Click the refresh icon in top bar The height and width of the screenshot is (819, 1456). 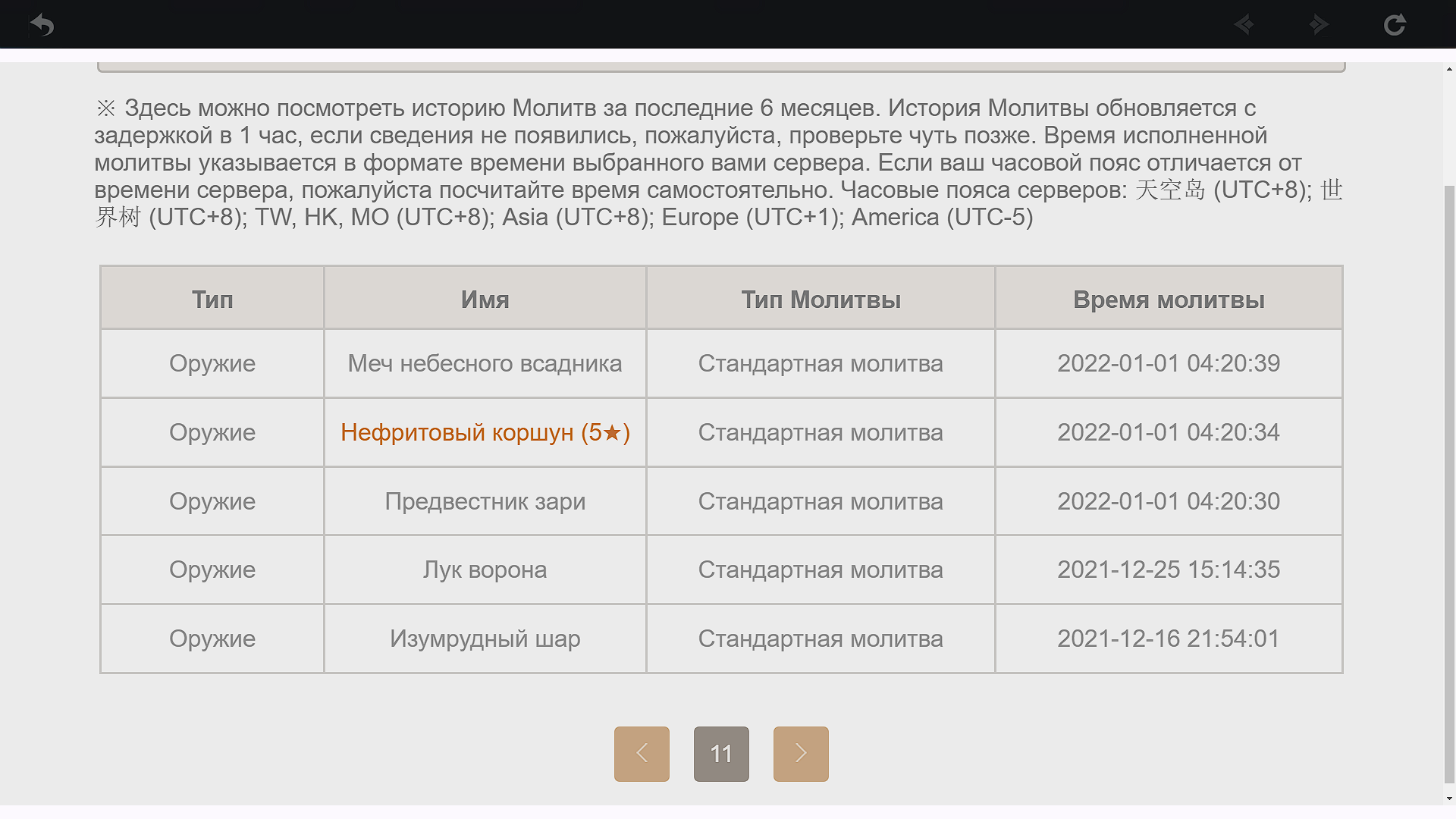coord(1394,25)
